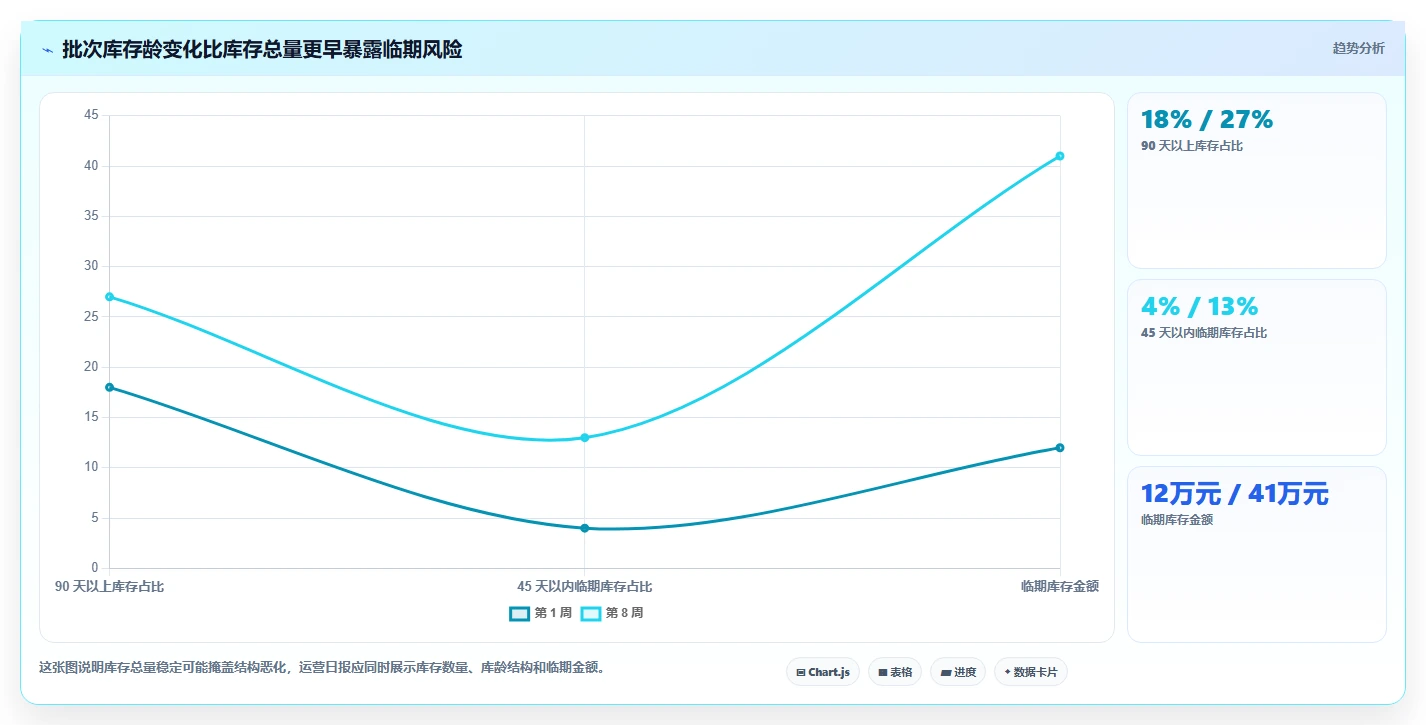Toggle the 第 1 周 legend series
Image resolution: width=1426 pixels, height=725 pixels.
click(541, 613)
